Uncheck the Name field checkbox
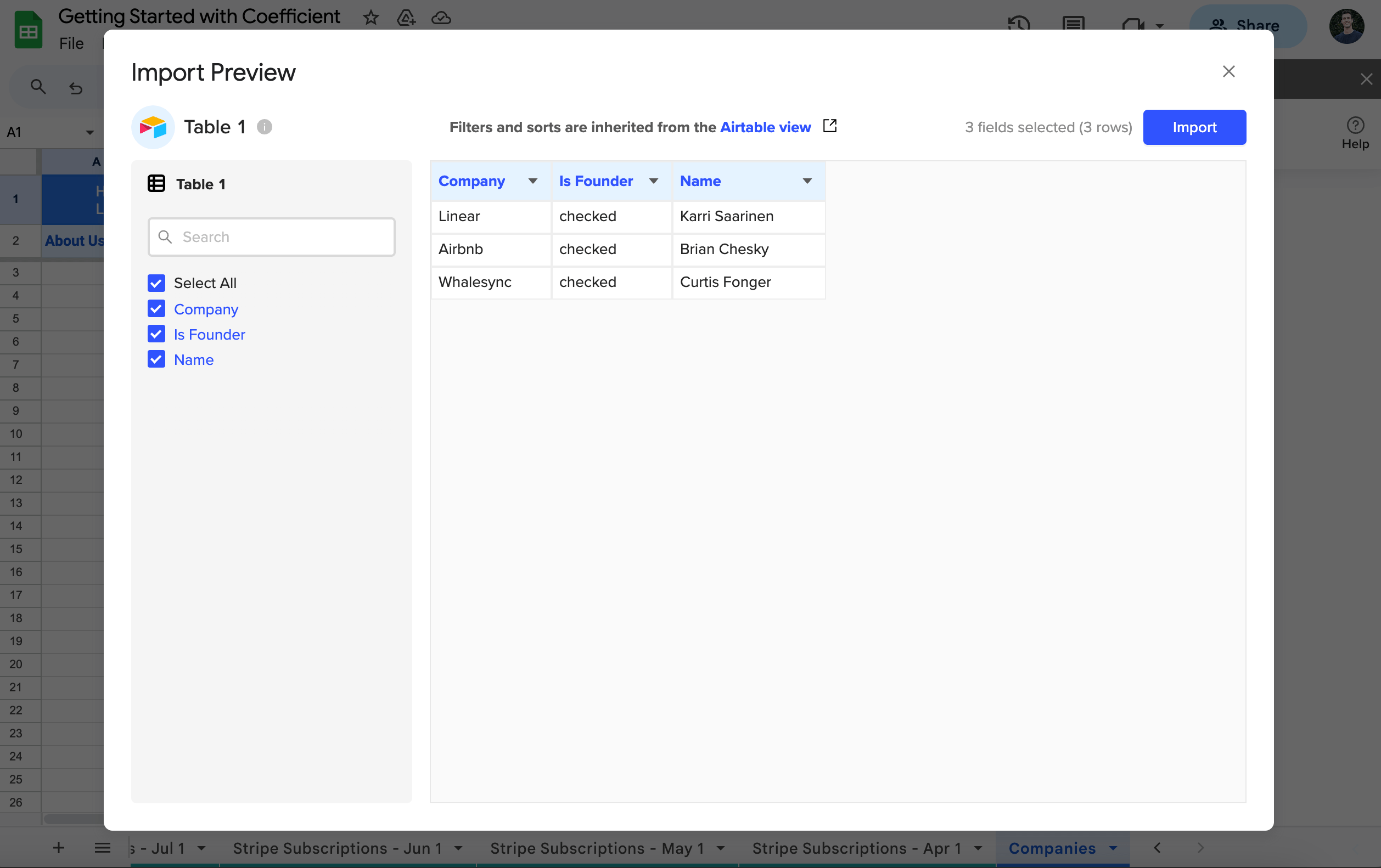The width and height of the screenshot is (1381, 868). 156,359
